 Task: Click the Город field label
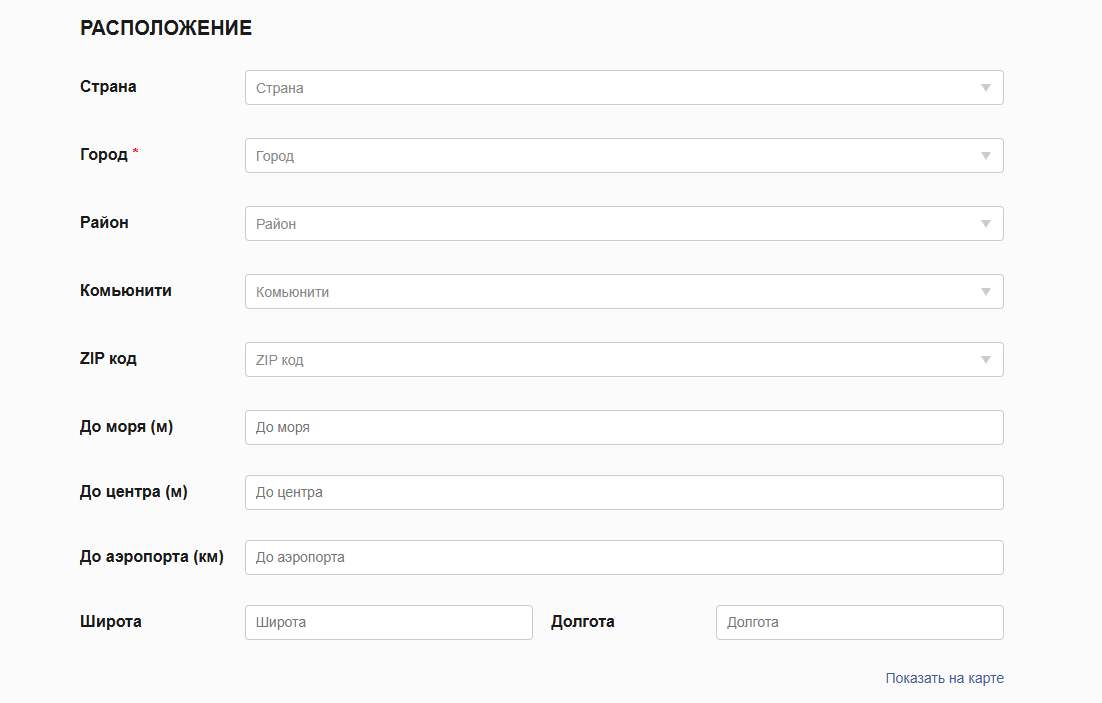pos(104,155)
